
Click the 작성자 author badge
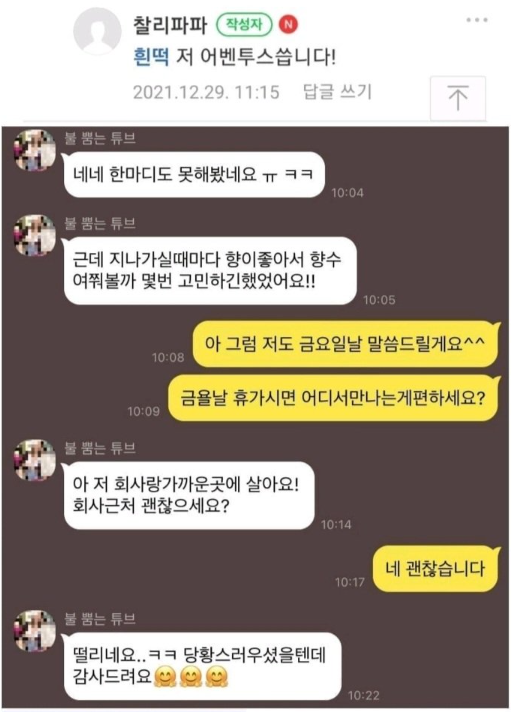244,25
